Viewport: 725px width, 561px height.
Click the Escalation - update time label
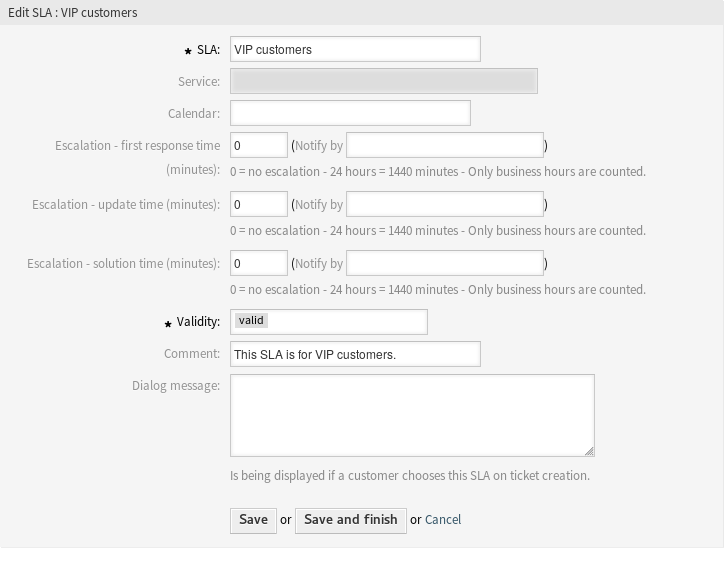point(126,204)
